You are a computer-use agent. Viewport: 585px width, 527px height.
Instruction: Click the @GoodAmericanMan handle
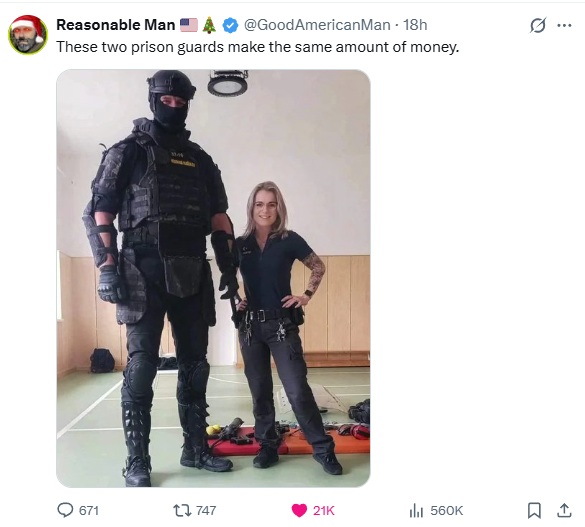(x=317, y=25)
